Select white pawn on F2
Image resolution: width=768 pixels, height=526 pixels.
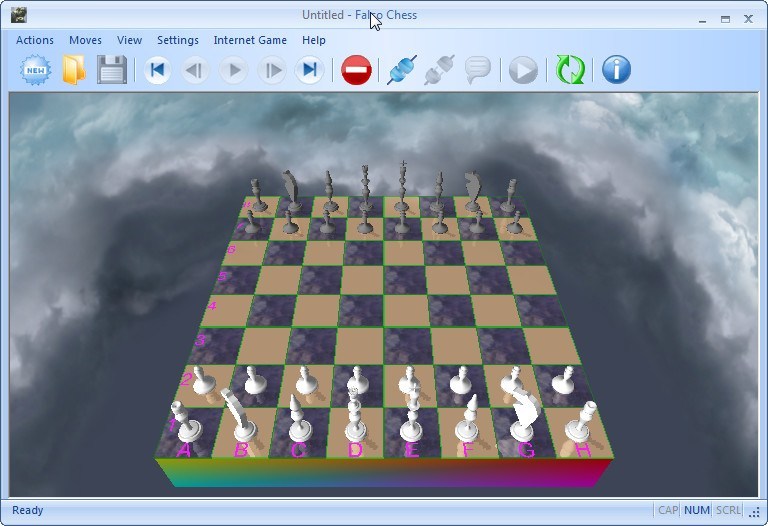click(461, 382)
